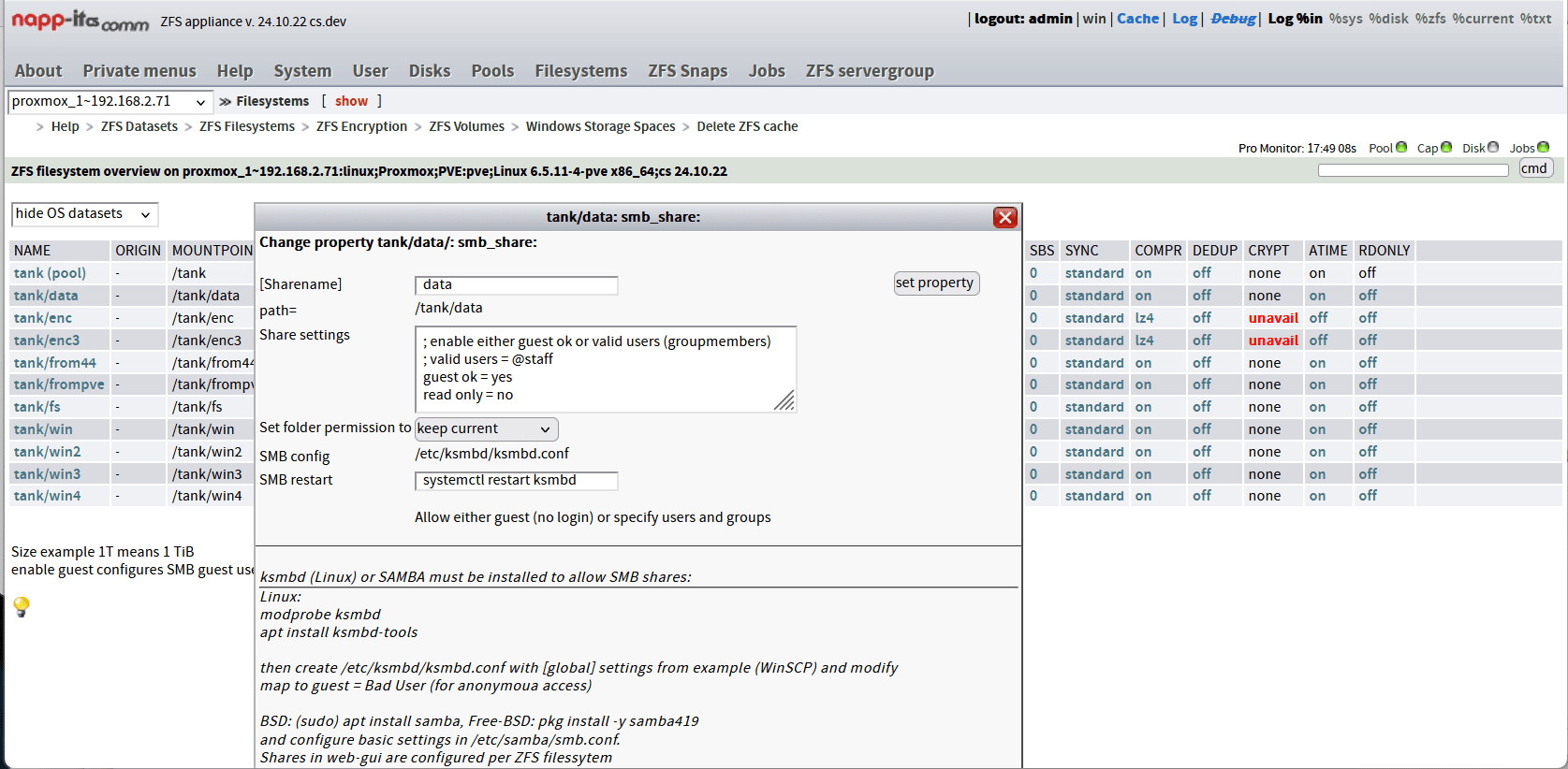Click the SMB restart input field
Screen dimensions: 1568x769
517,481
